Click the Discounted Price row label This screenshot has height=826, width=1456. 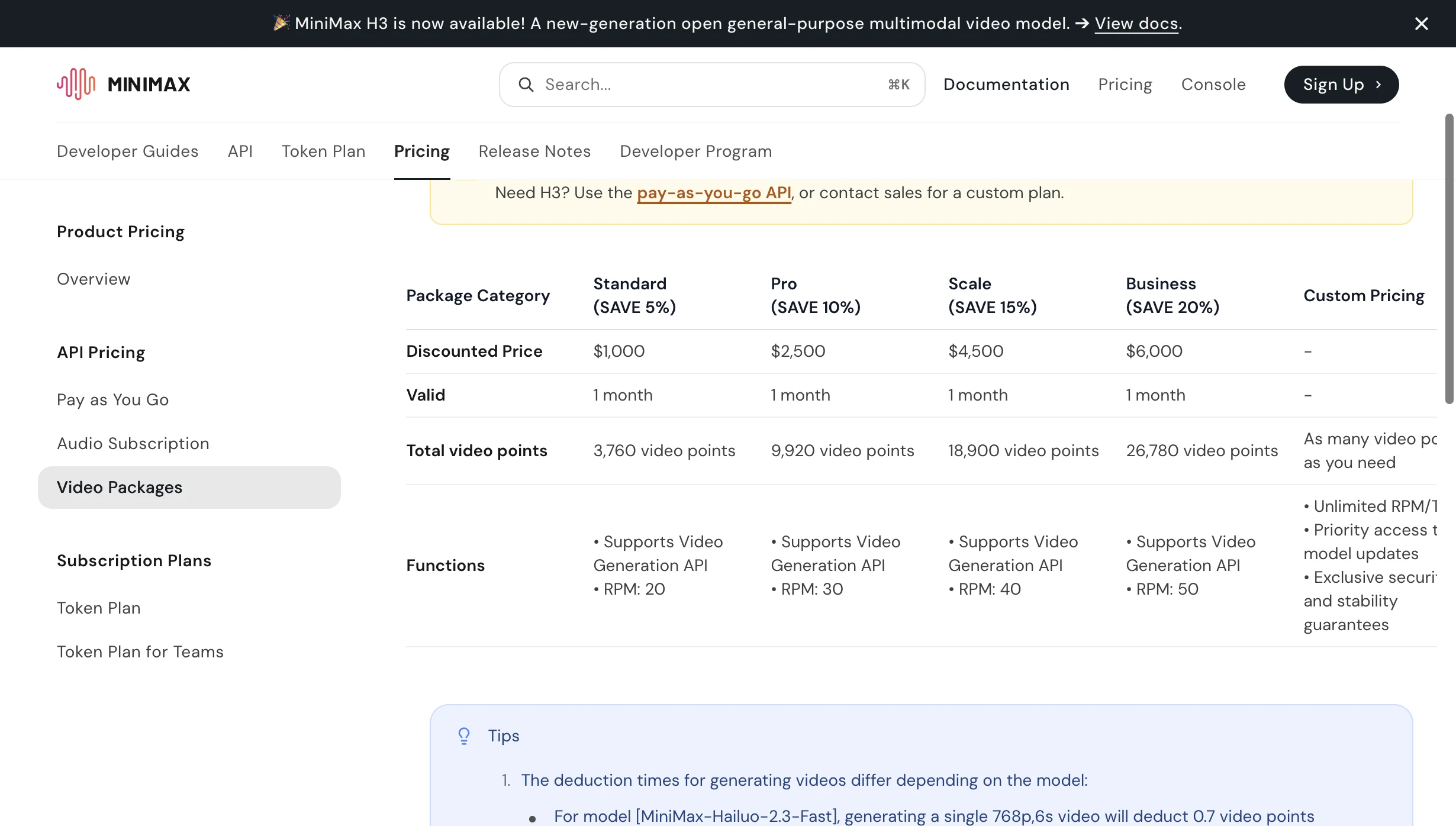475,351
